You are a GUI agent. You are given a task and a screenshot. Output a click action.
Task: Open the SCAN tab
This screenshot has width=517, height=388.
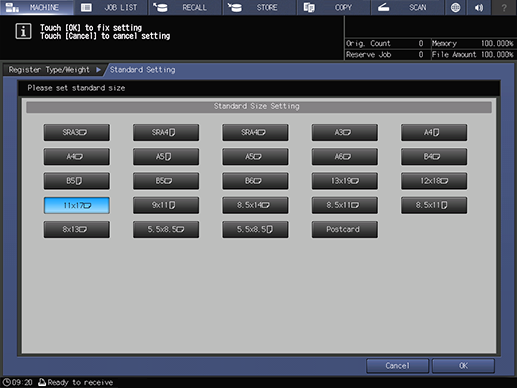click(x=407, y=7)
